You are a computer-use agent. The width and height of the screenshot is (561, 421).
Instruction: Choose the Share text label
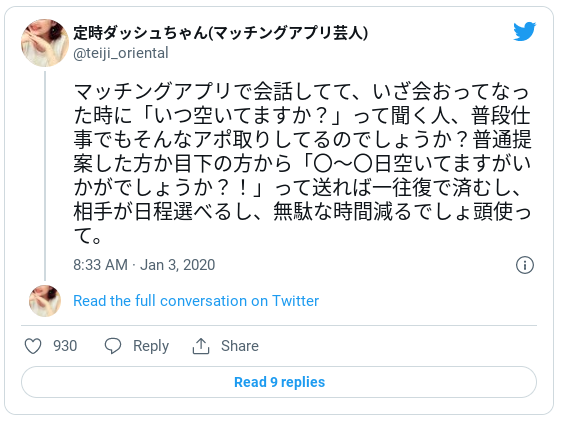coord(240,346)
